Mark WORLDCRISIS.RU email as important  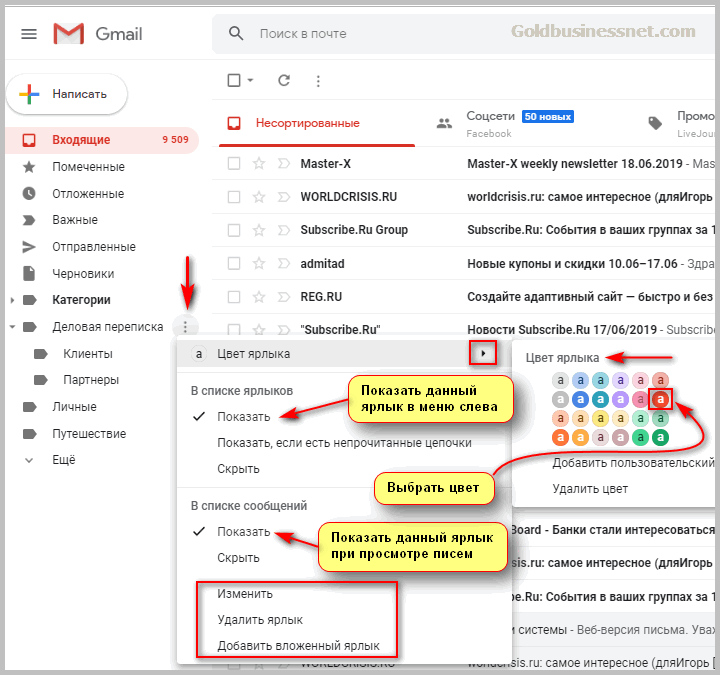[x=284, y=197]
